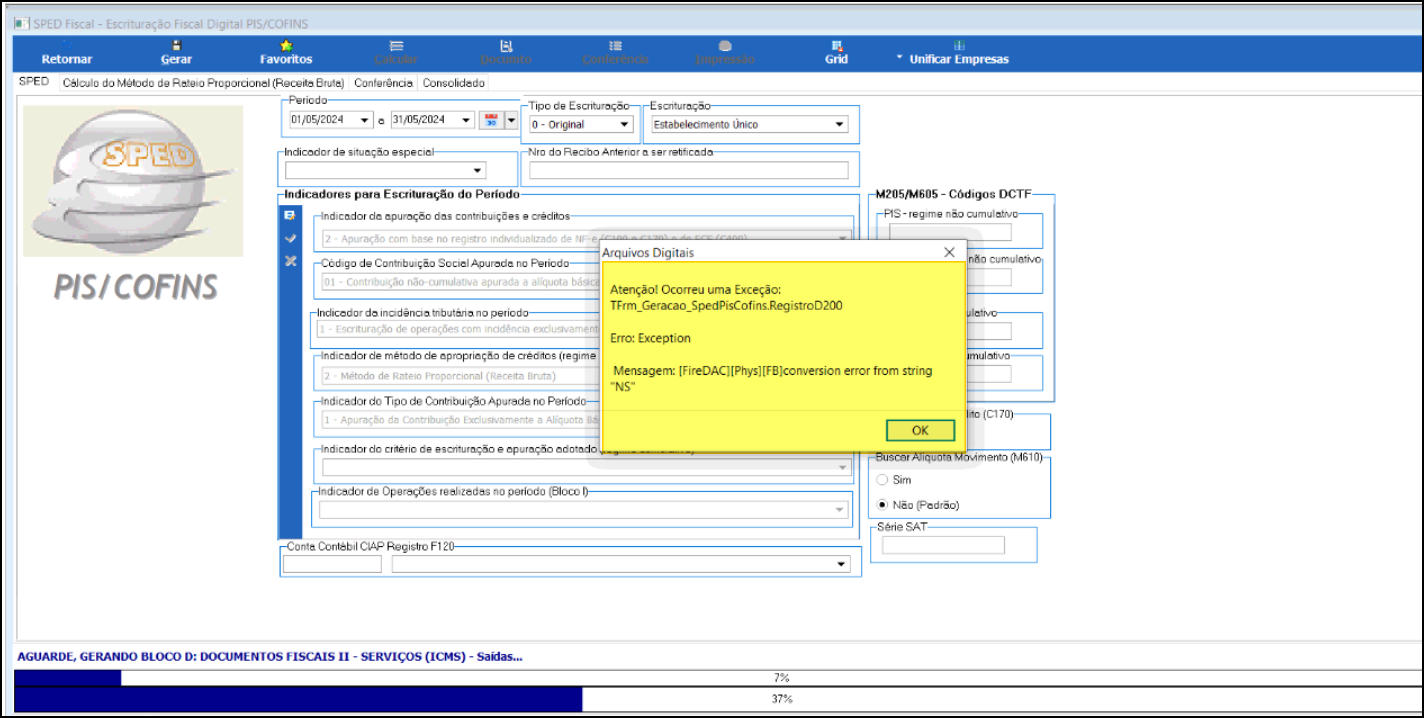The width and height of the screenshot is (1424, 718).
Task: Switch to the SPED tab
Action: pos(34,83)
